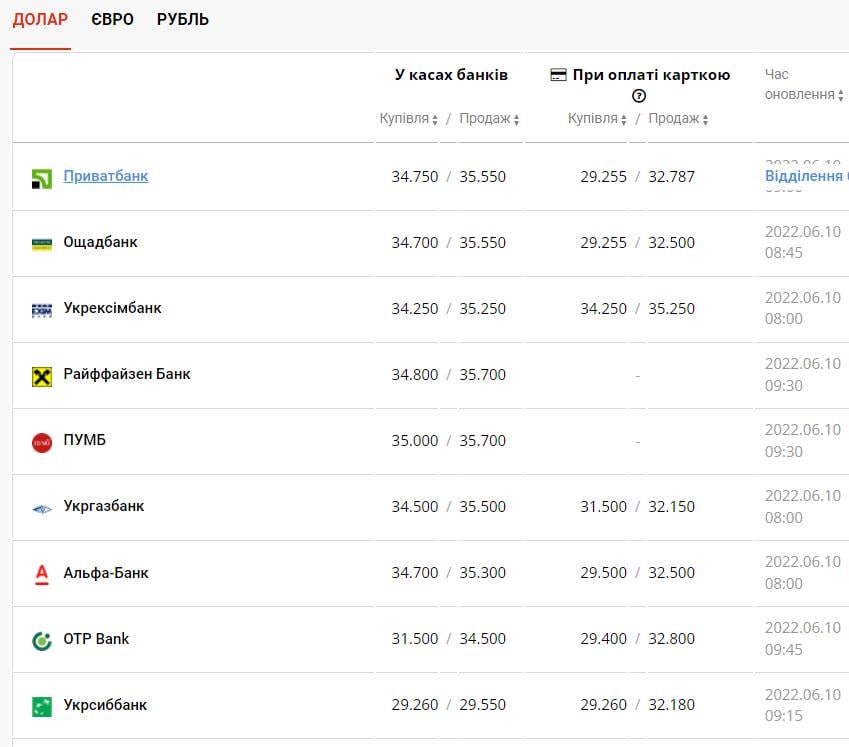Screen dimensions: 849x747
Task: Click the Приватбанк logo icon
Action: pyautogui.click(x=41, y=178)
